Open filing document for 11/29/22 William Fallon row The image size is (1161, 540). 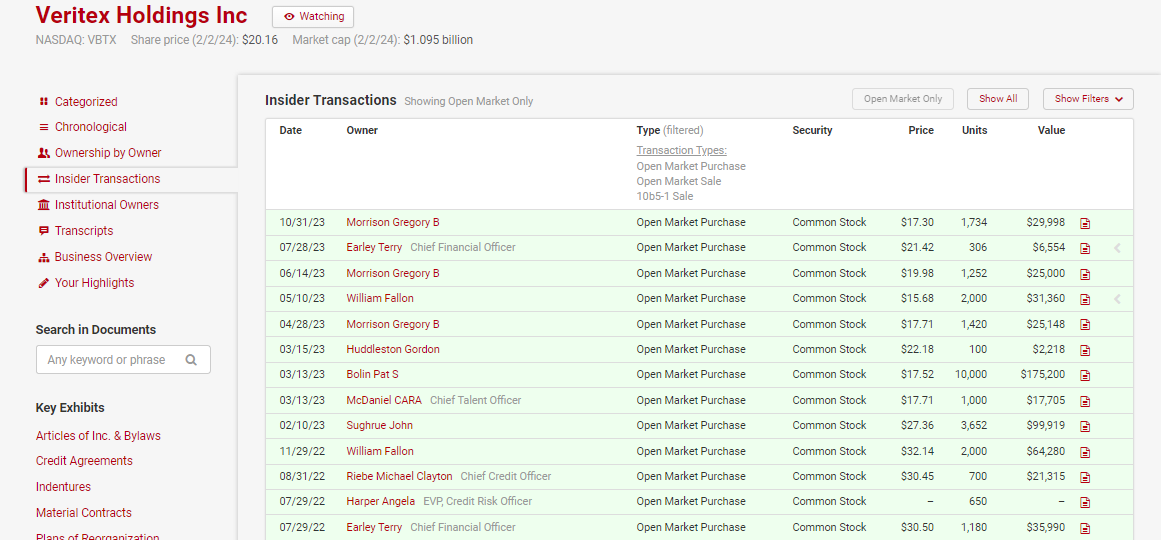(1085, 452)
